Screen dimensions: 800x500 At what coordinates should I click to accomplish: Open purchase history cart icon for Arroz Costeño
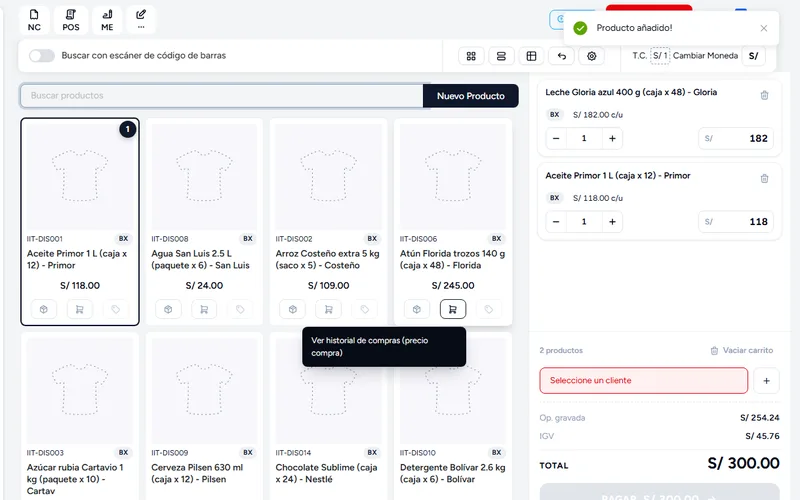[329, 309]
